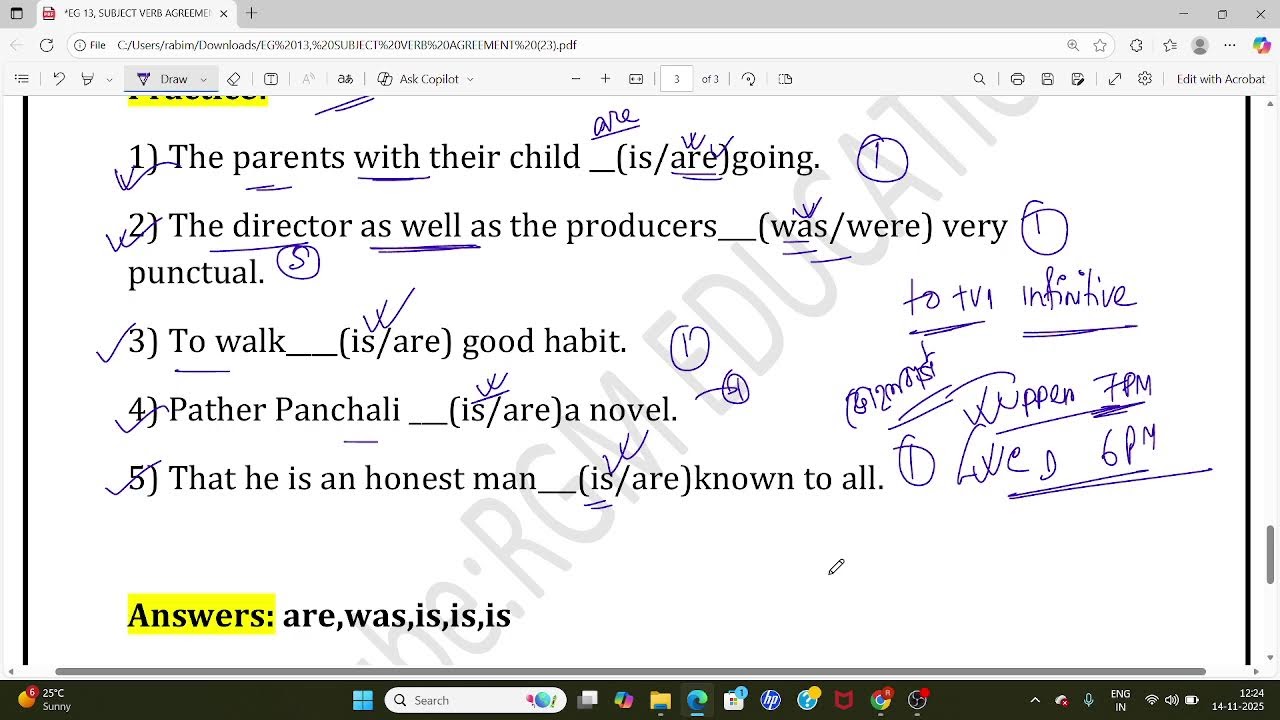The width and height of the screenshot is (1280, 720).
Task: Open the ENG IN language switcher
Action: coord(1120,700)
